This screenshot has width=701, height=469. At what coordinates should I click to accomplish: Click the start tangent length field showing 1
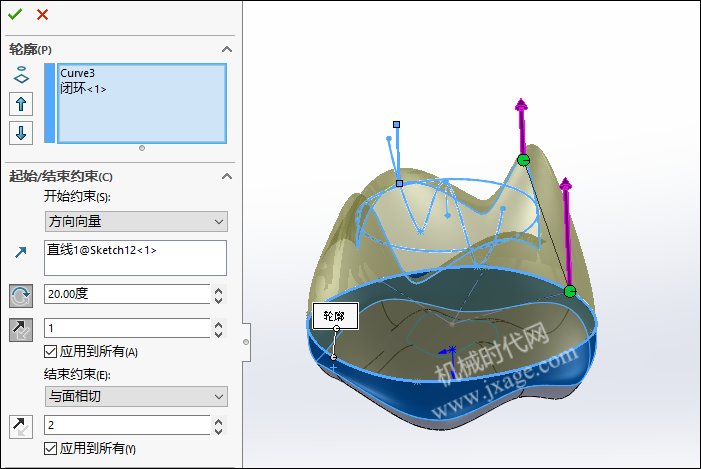[x=127, y=328]
